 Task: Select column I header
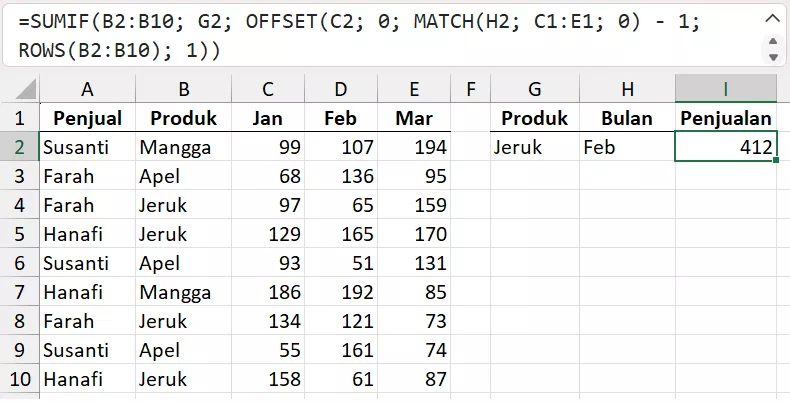pos(726,91)
